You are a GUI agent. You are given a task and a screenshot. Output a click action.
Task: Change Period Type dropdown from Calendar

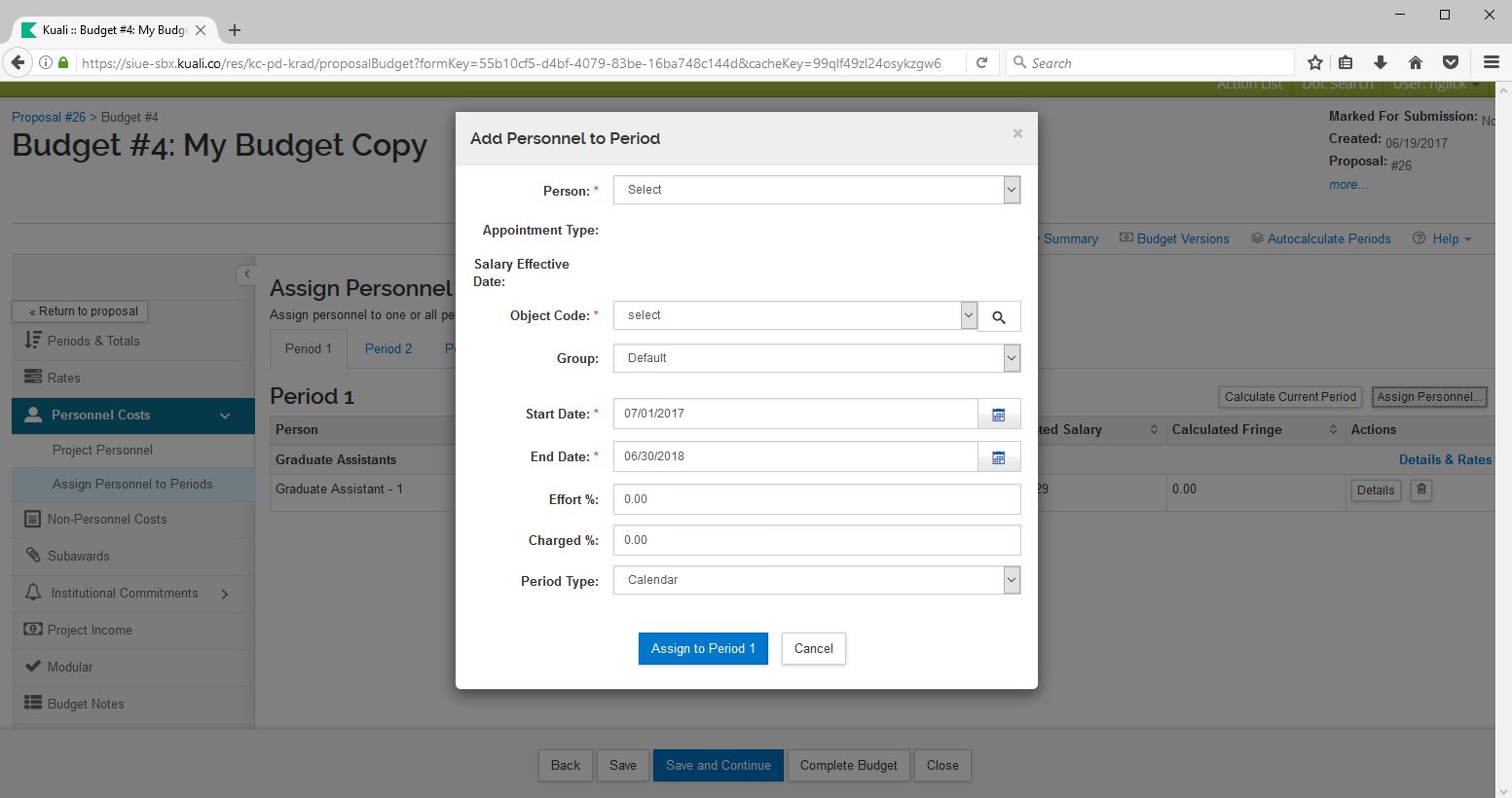coord(816,580)
